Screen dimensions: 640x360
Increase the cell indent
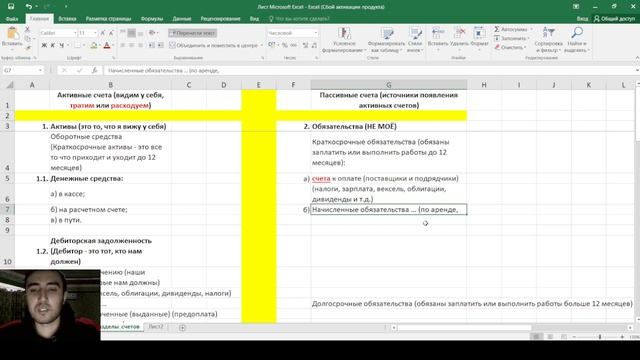160,45
